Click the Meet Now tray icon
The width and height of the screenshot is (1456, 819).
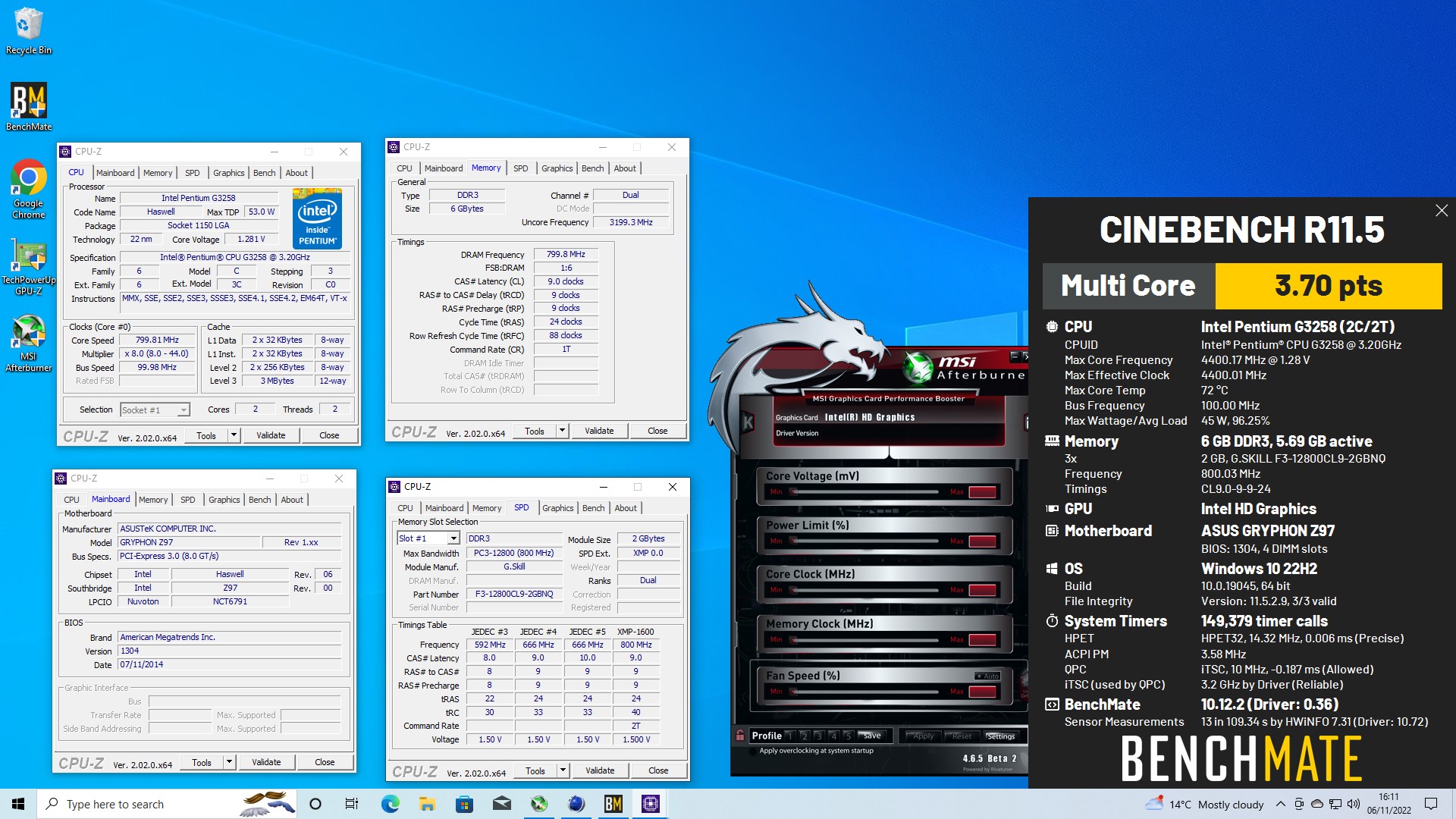pos(1299,804)
